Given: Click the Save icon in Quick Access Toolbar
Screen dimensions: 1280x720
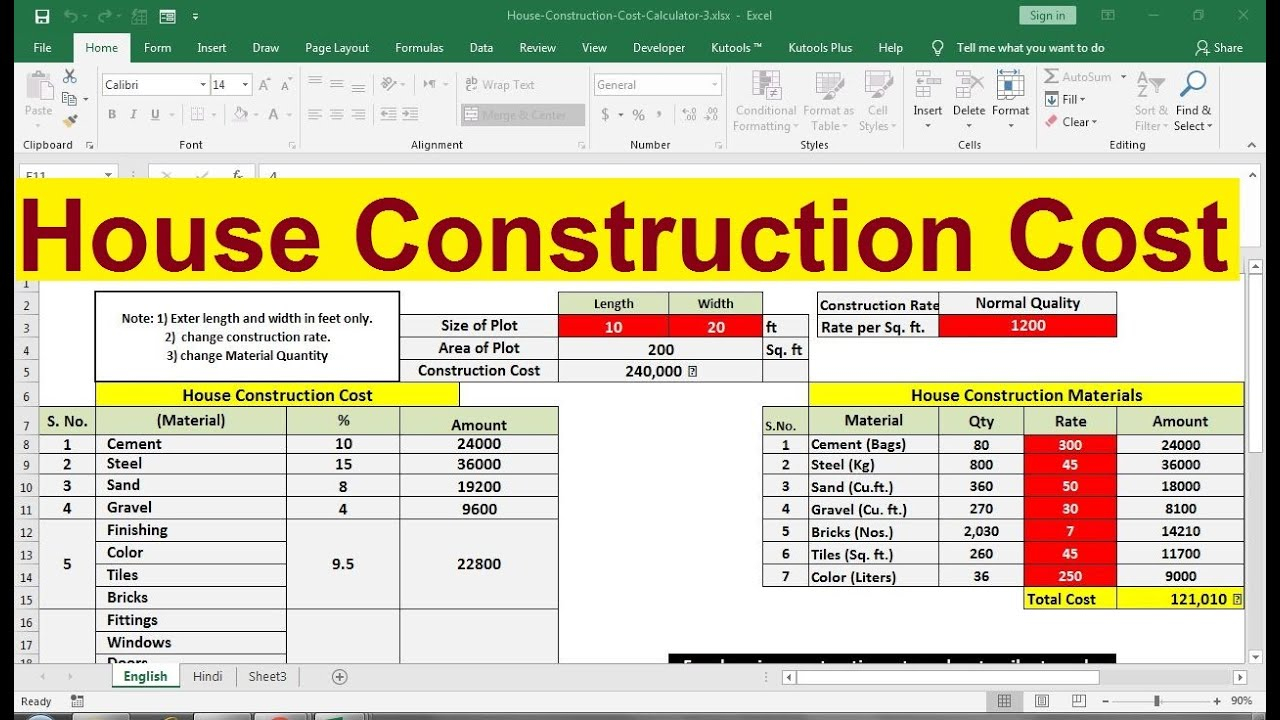Looking at the screenshot, I should [42, 16].
